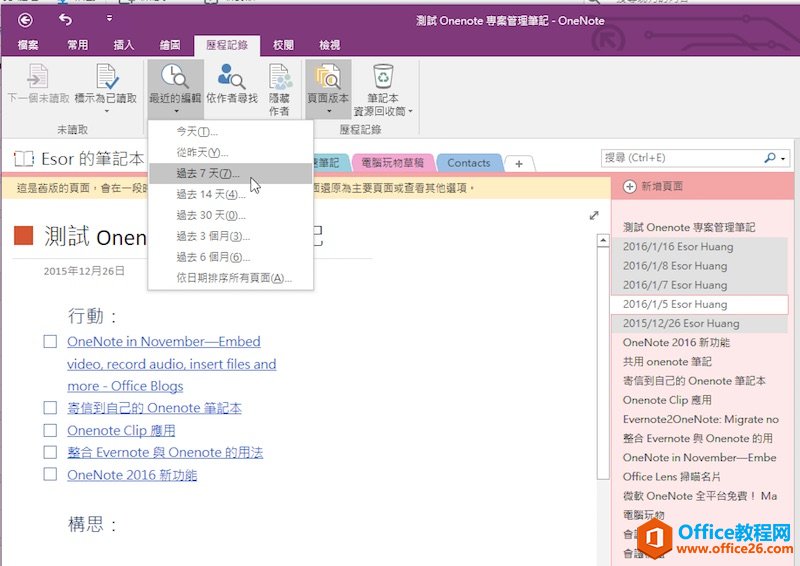Viewport: 800px width, 566px height.
Task: Check the 整合 Evernote 與 Onenote checkbox
Action: [x=50, y=452]
